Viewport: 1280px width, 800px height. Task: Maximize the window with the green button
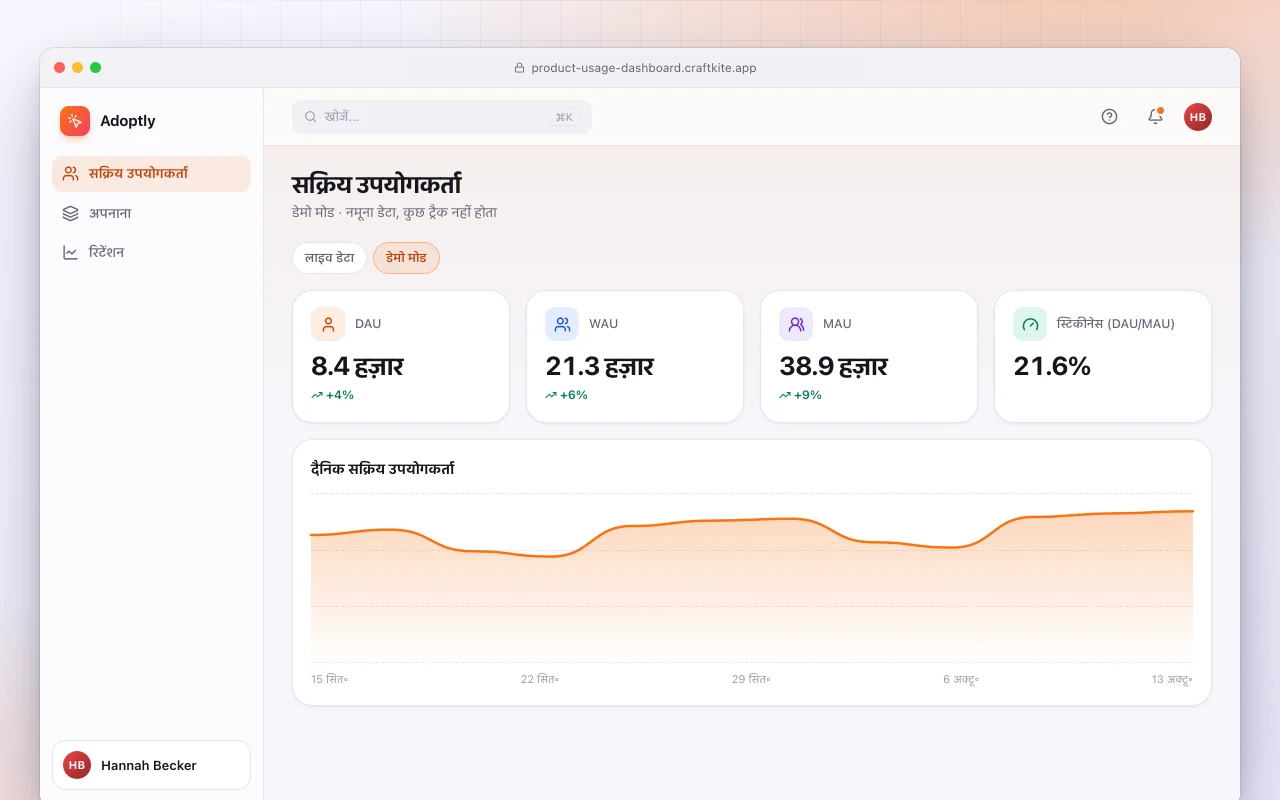(x=95, y=68)
